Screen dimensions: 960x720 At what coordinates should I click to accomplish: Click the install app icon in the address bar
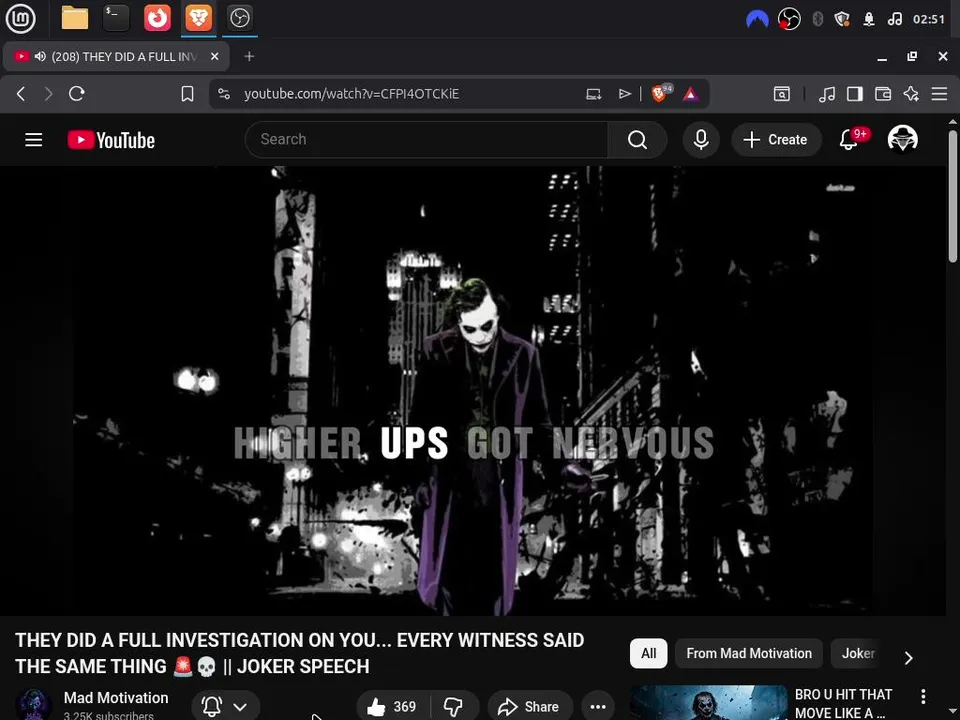click(x=593, y=94)
